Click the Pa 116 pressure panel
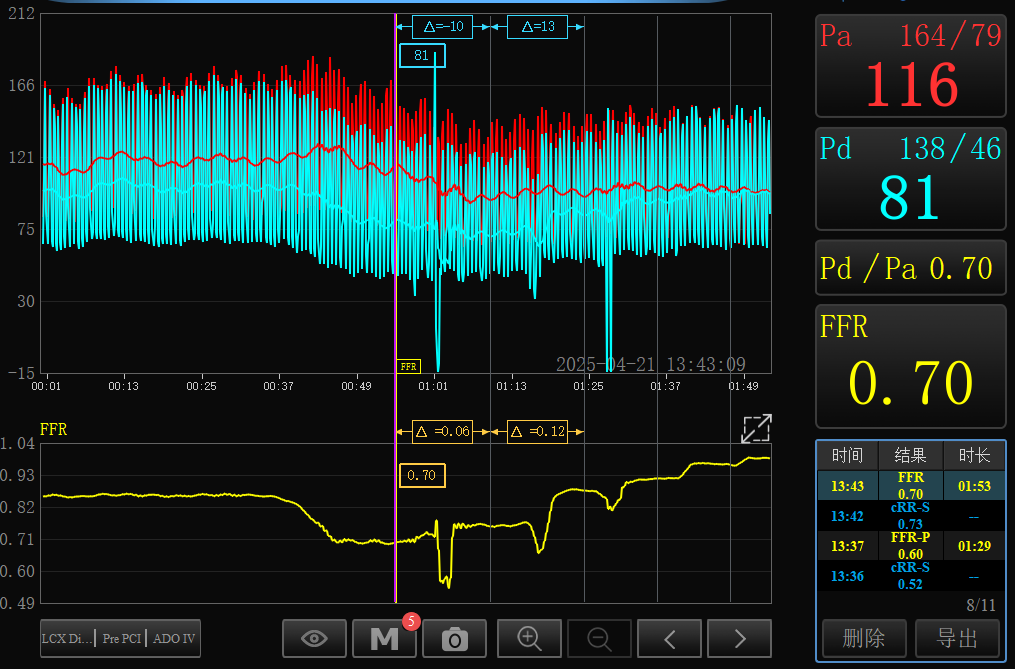Viewport: 1015px width, 669px height. click(x=911, y=66)
